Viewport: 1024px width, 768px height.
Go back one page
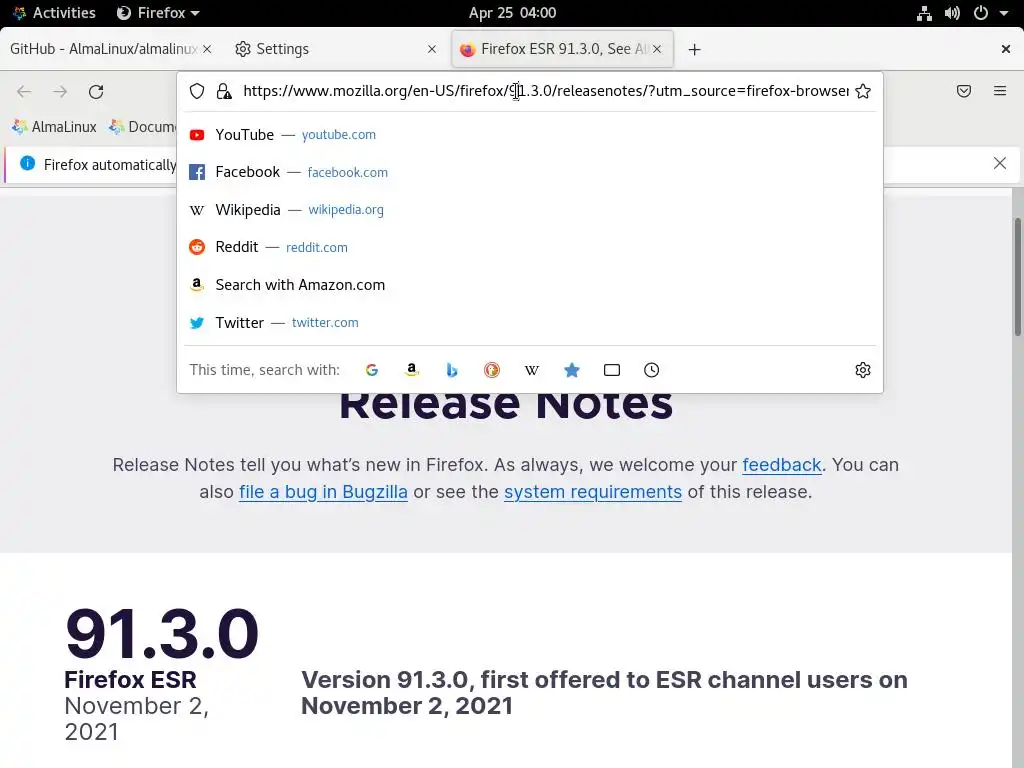(x=24, y=91)
